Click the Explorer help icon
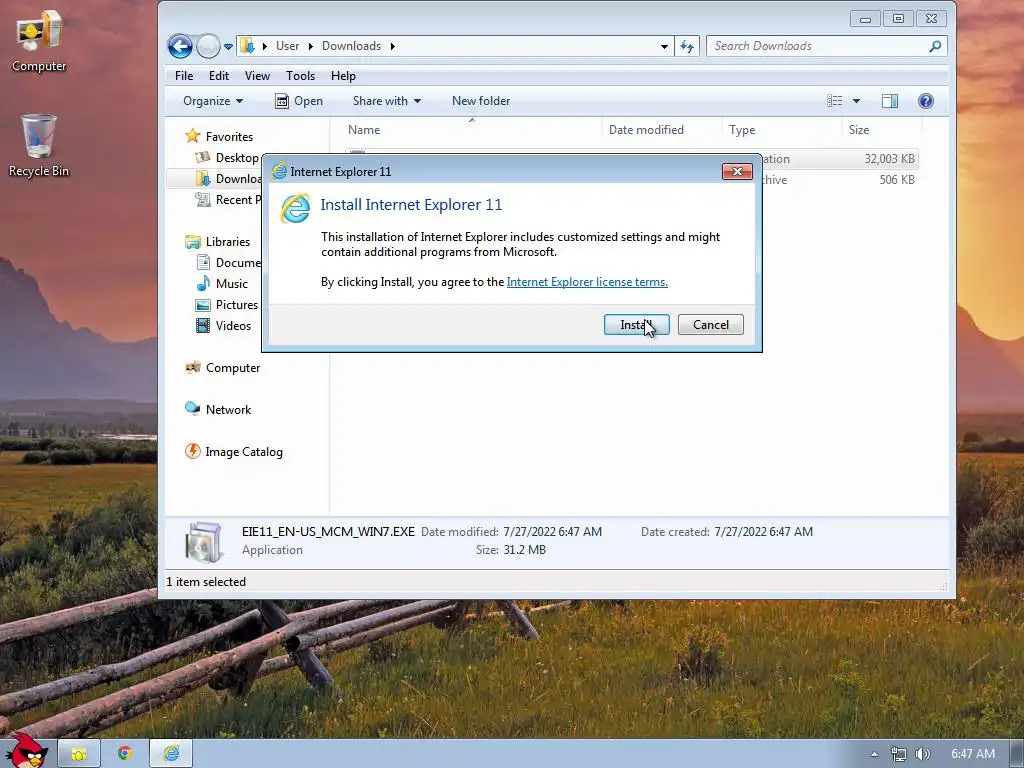Viewport: 1024px width, 768px height. (x=925, y=101)
